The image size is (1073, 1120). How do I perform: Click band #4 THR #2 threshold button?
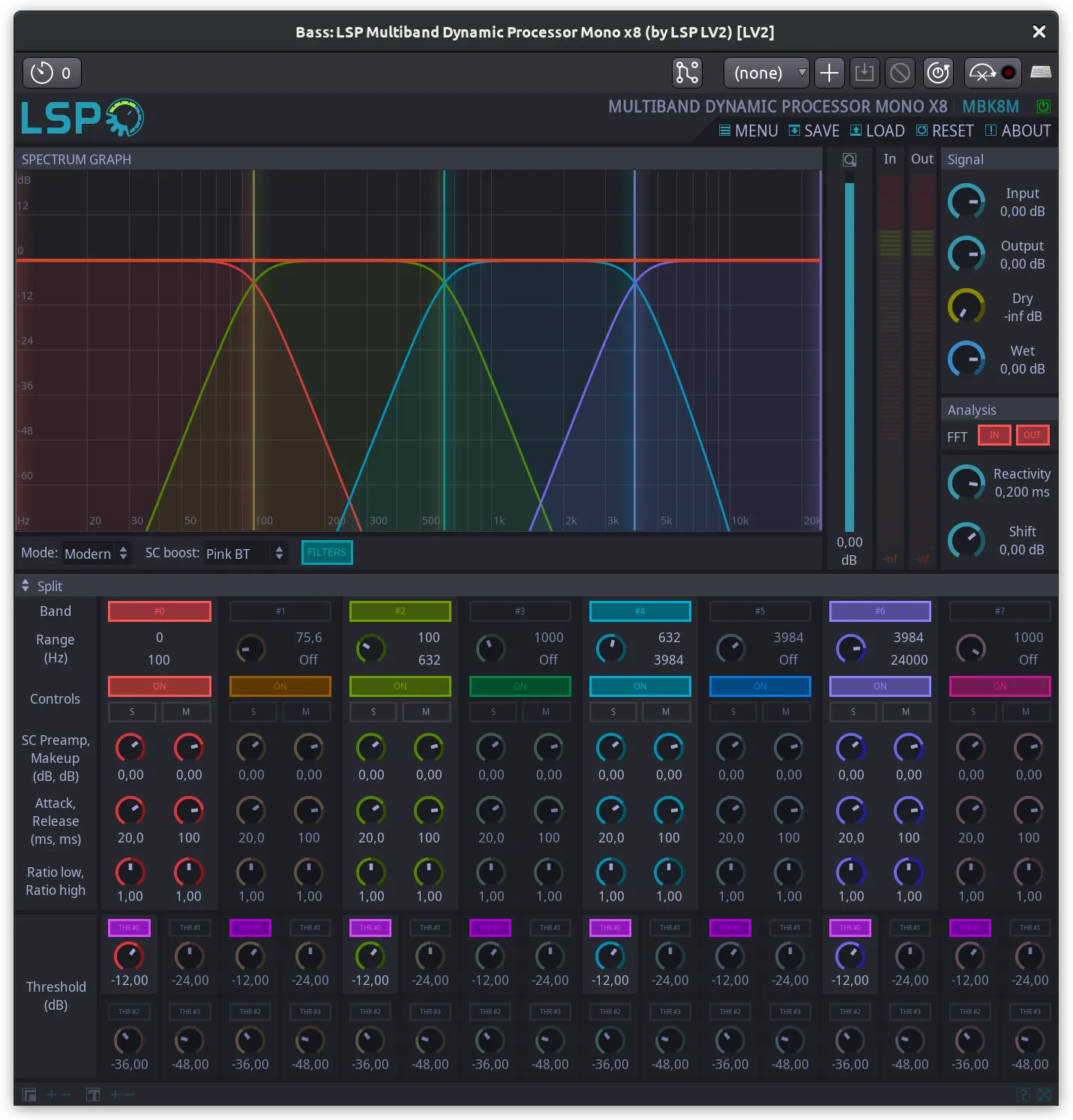[x=610, y=1012]
